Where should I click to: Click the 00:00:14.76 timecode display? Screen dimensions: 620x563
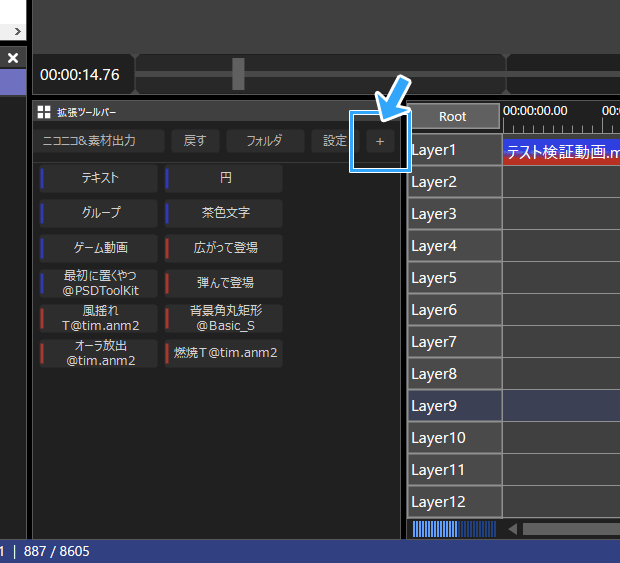pyautogui.click(x=80, y=75)
